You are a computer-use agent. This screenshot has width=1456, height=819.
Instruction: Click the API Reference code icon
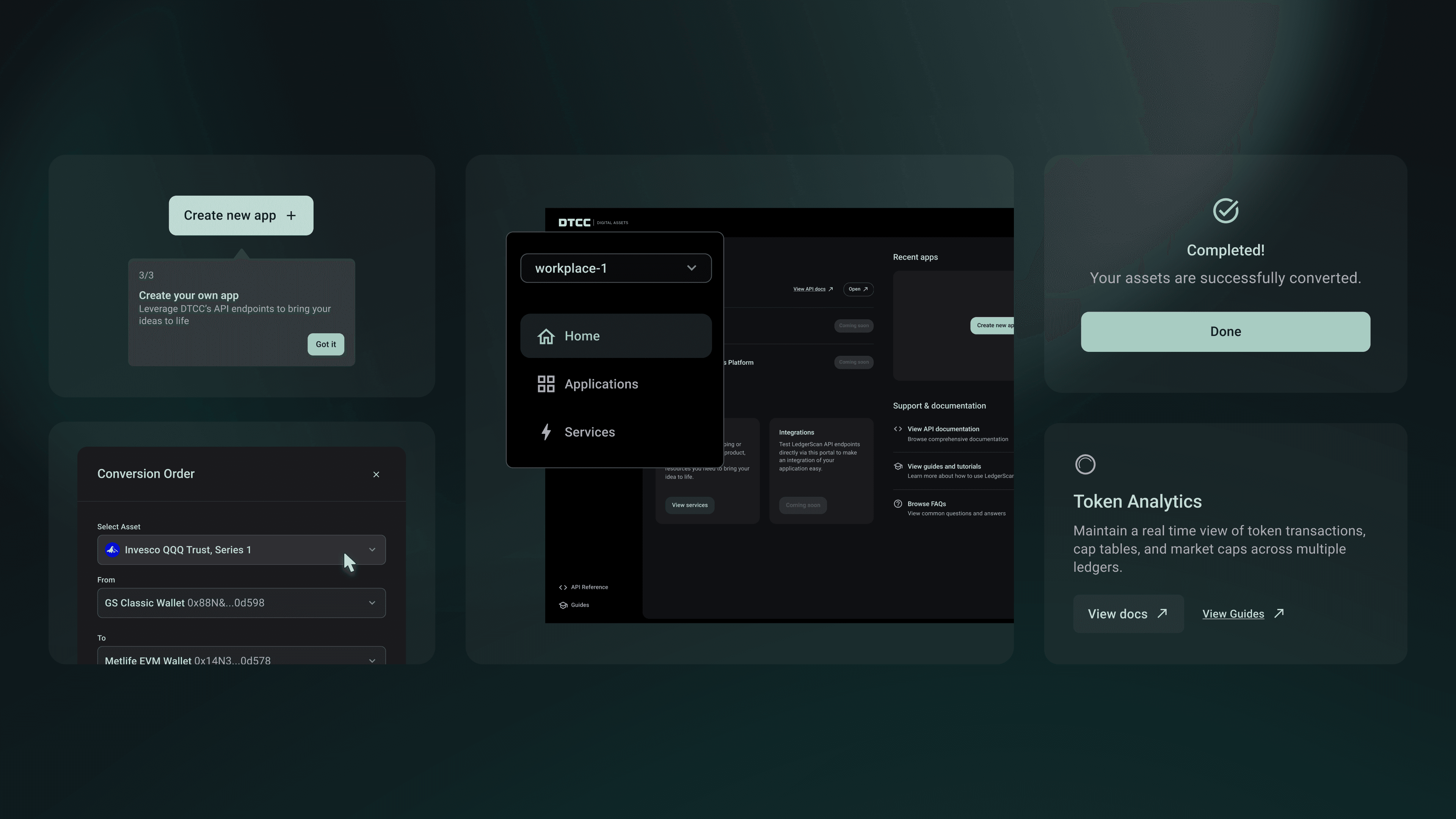pyautogui.click(x=562, y=587)
